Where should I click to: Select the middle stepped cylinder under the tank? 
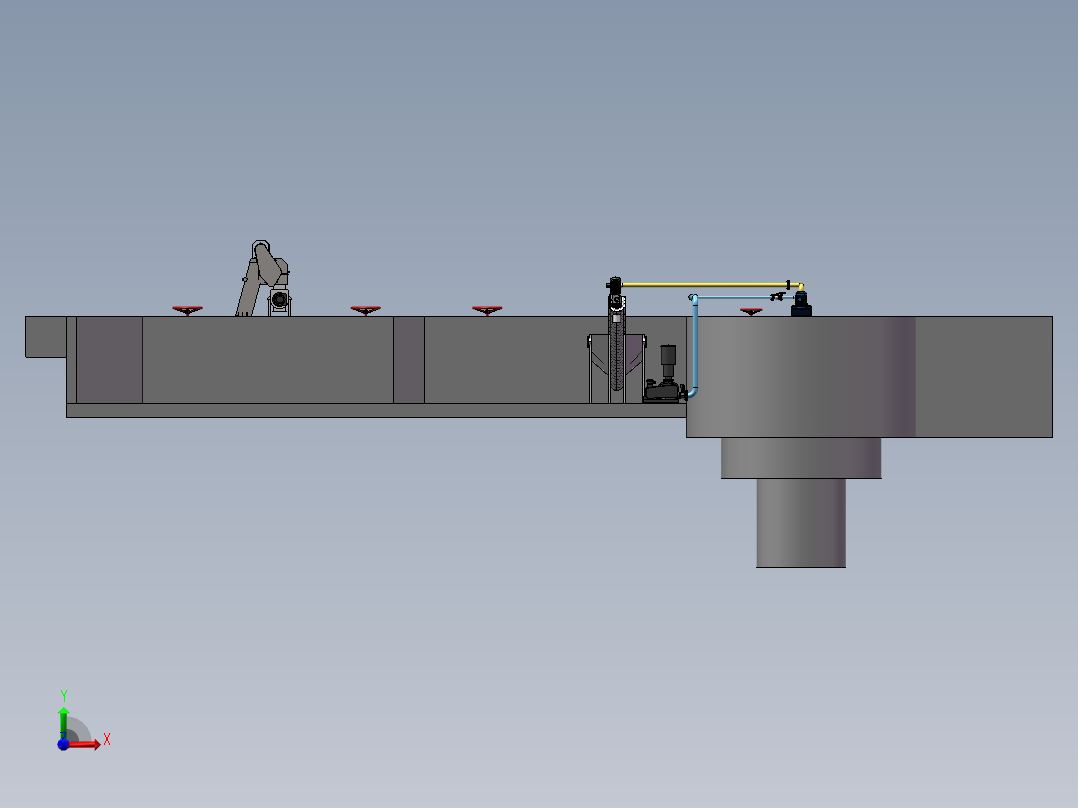tap(801, 458)
